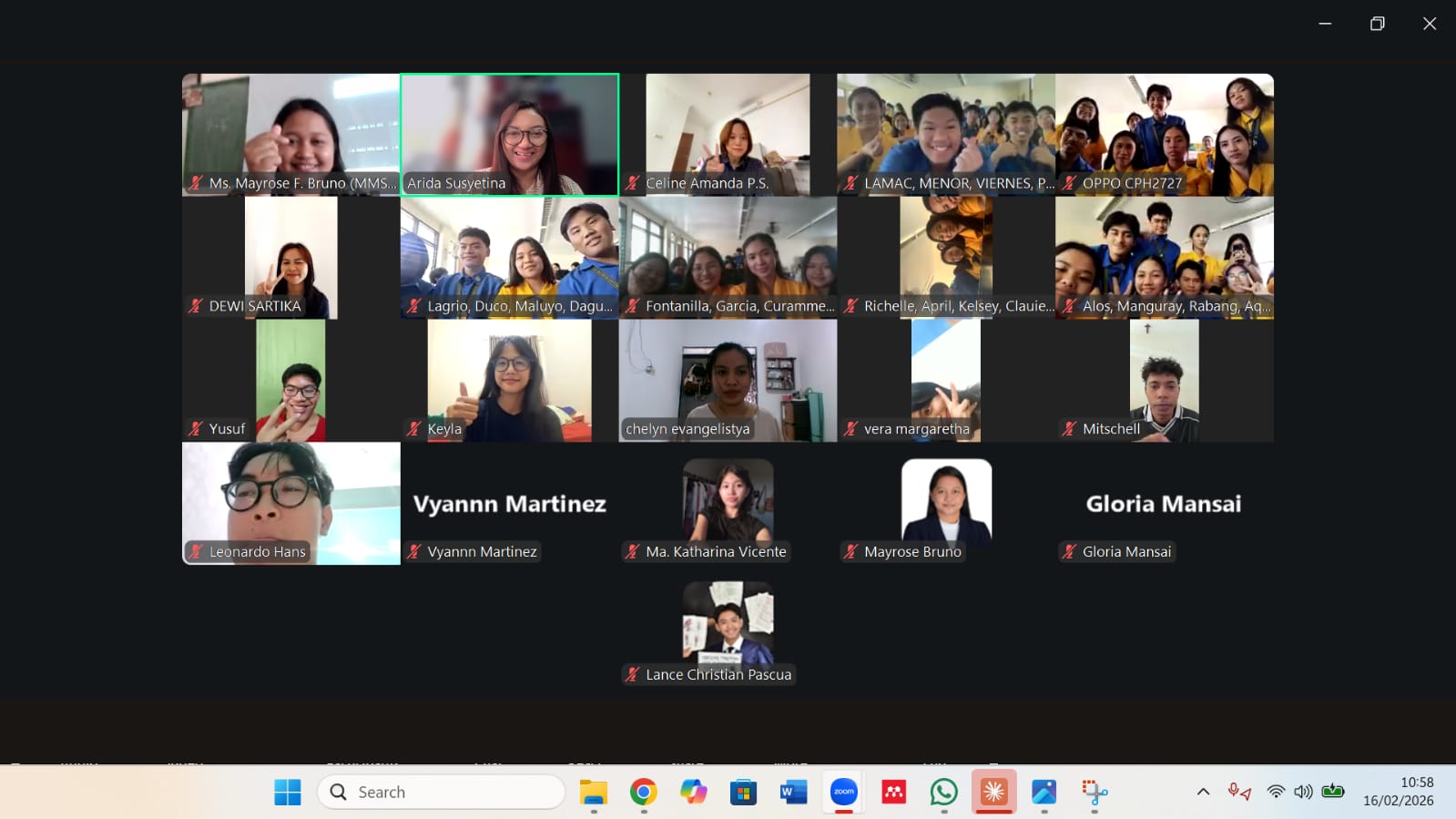Open the Windows Start menu

pyautogui.click(x=288, y=792)
